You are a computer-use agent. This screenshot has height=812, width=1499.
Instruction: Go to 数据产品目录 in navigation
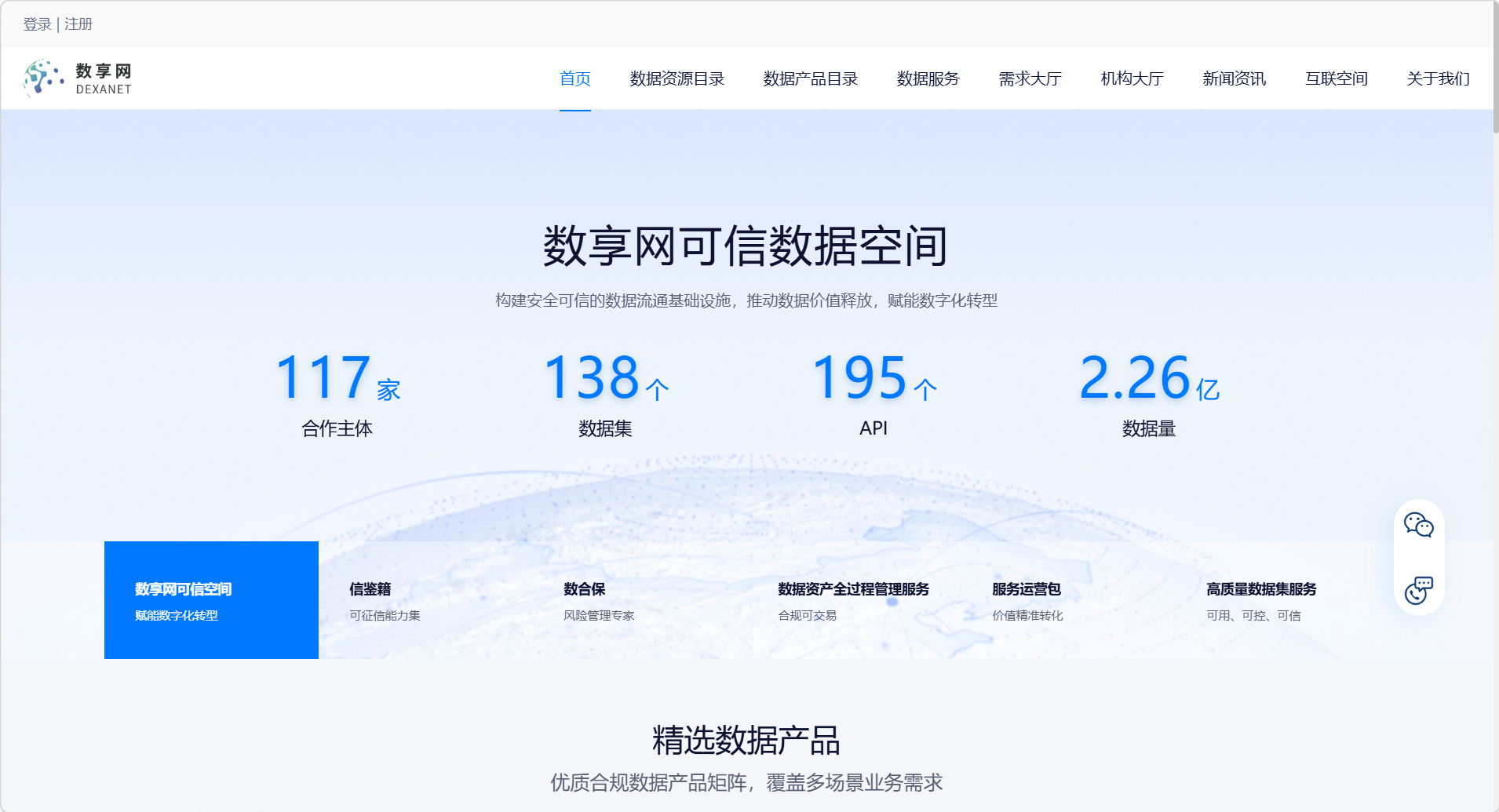point(810,78)
